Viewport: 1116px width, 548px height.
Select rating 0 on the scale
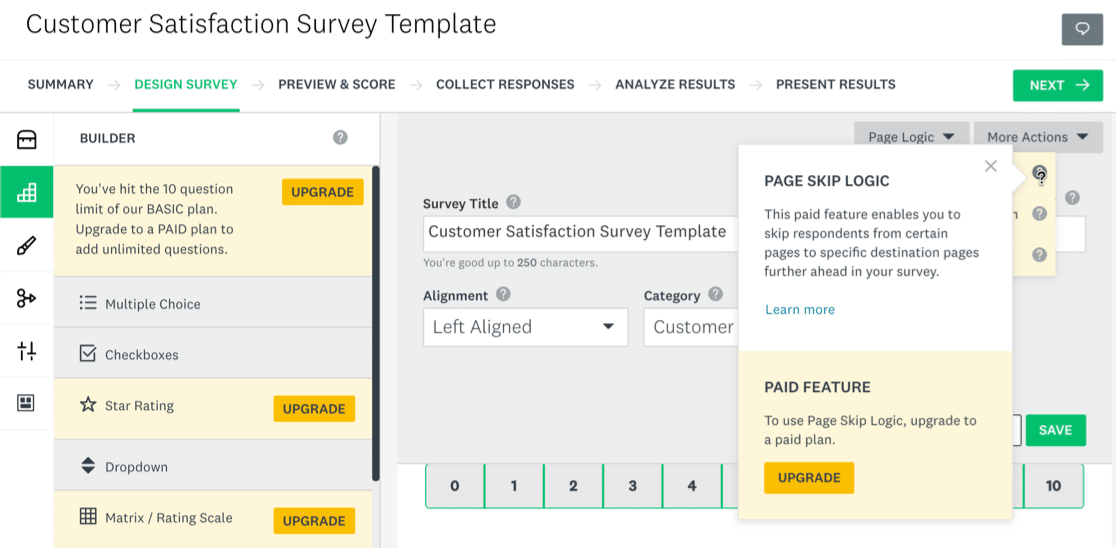click(455, 486)
